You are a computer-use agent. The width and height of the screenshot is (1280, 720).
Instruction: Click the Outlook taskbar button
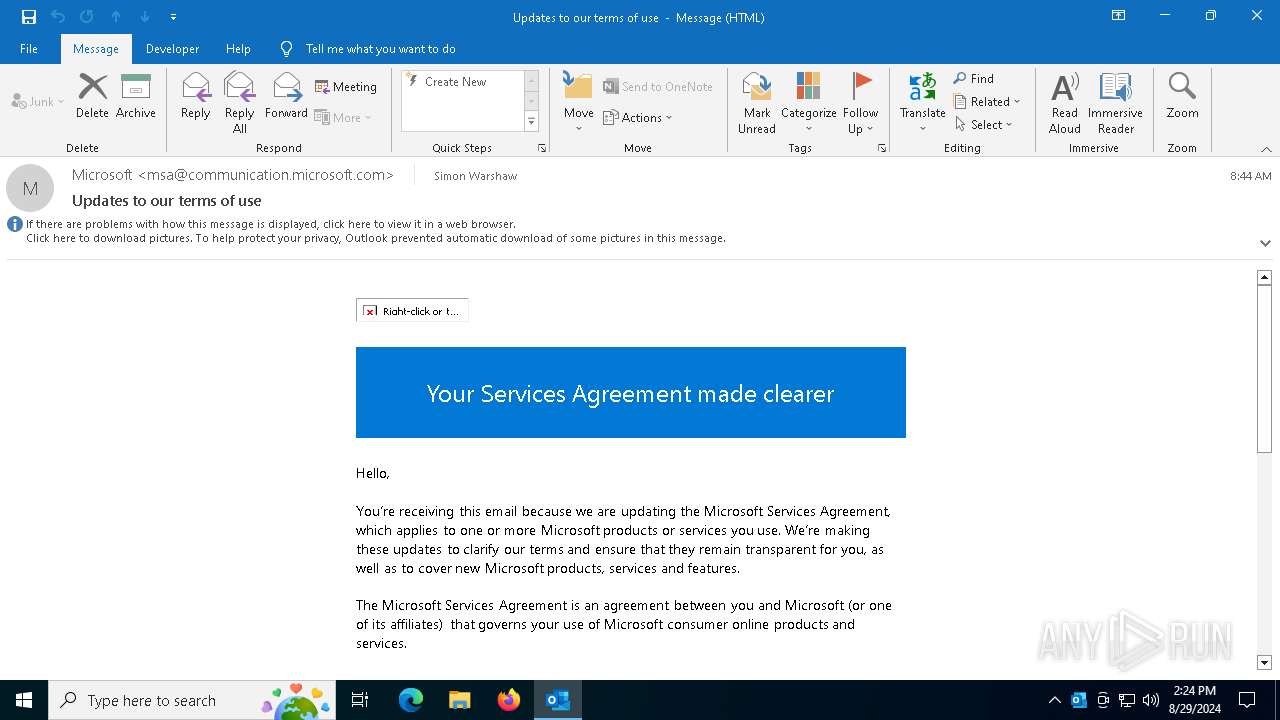click(x=558, y=700)
